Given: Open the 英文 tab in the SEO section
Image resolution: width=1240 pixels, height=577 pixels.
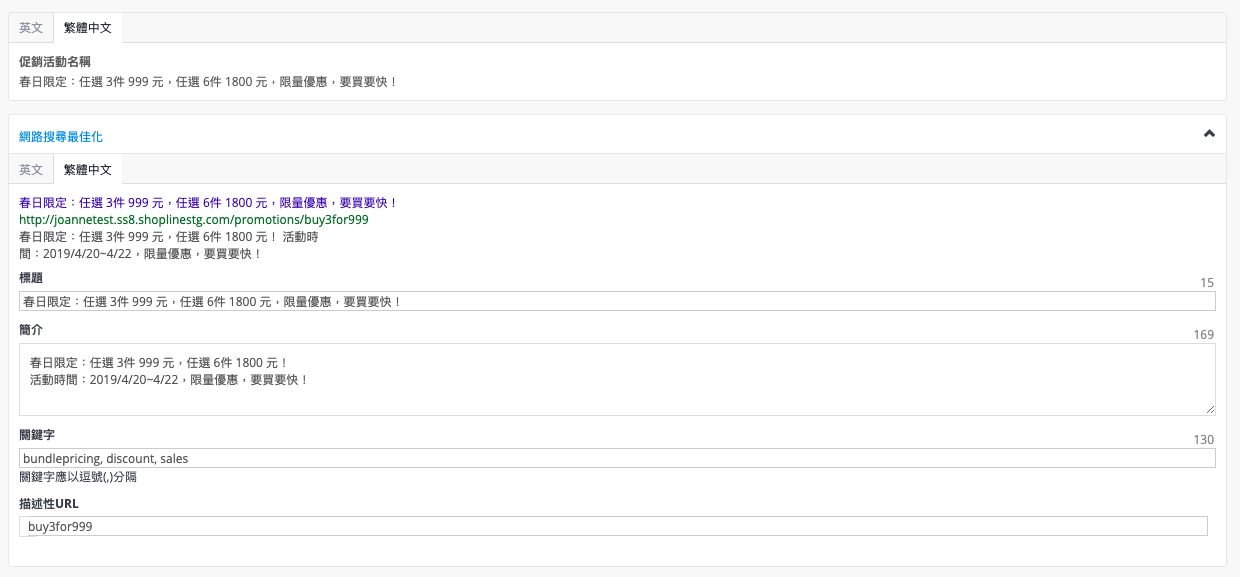Looking at the screenshot, I should click(x=31, y=170).
